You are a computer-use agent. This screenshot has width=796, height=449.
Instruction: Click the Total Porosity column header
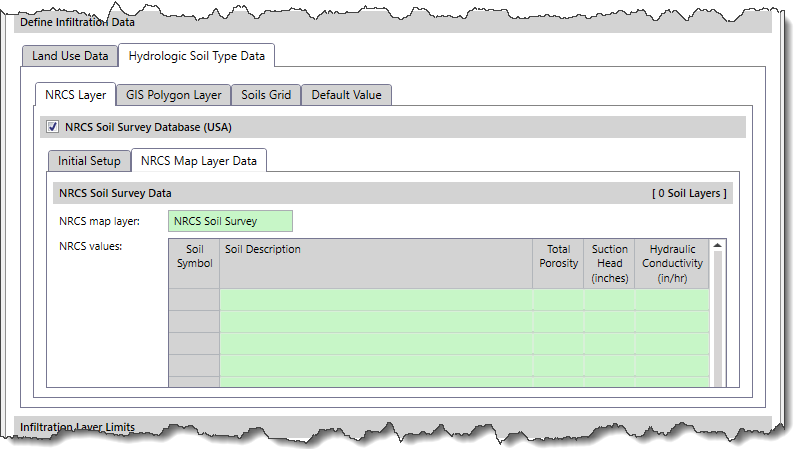coord(558,264)
